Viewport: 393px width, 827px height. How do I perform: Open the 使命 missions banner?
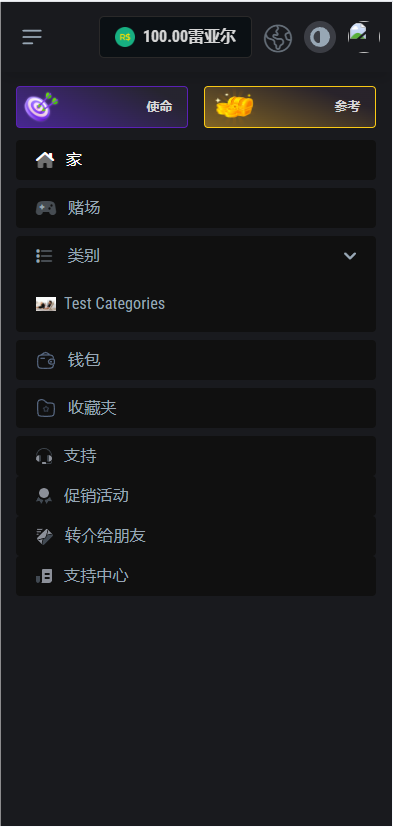point(102,107)
